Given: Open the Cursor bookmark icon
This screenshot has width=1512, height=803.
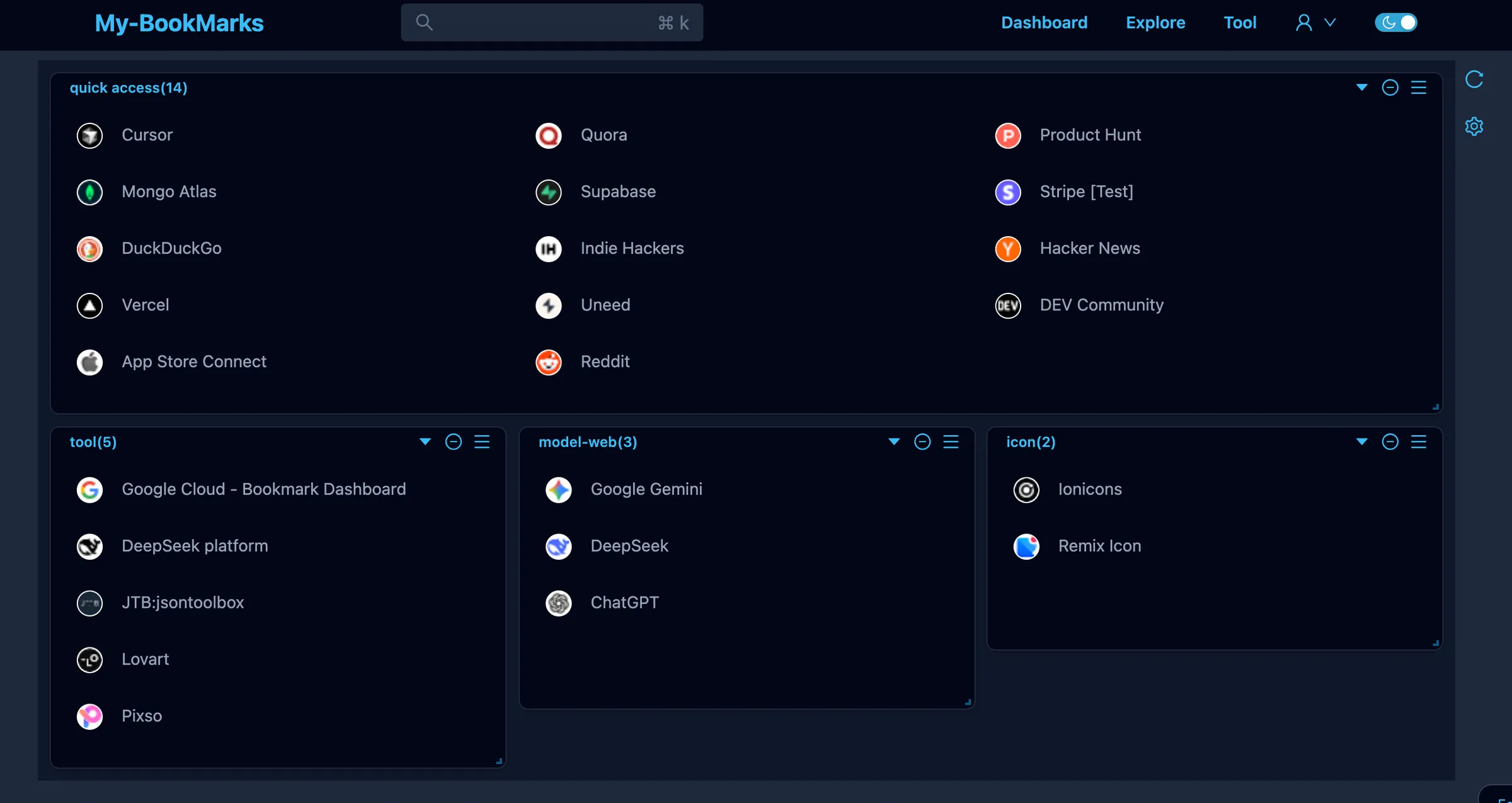Looking at the screenshot, I should (89, 135).
